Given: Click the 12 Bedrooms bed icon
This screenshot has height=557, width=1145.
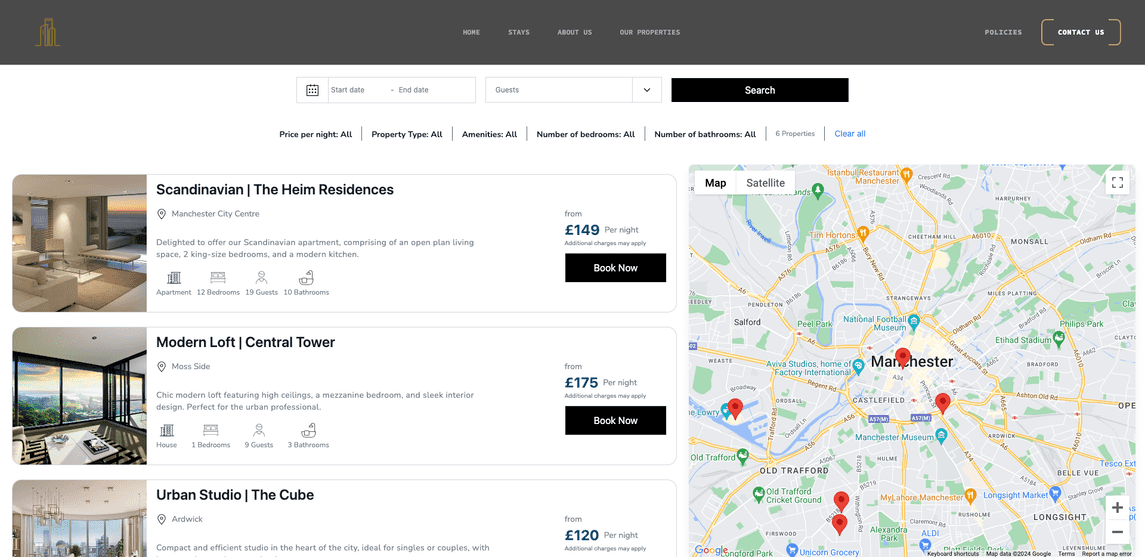Looking at the screenshot, I should coord(218,277).
